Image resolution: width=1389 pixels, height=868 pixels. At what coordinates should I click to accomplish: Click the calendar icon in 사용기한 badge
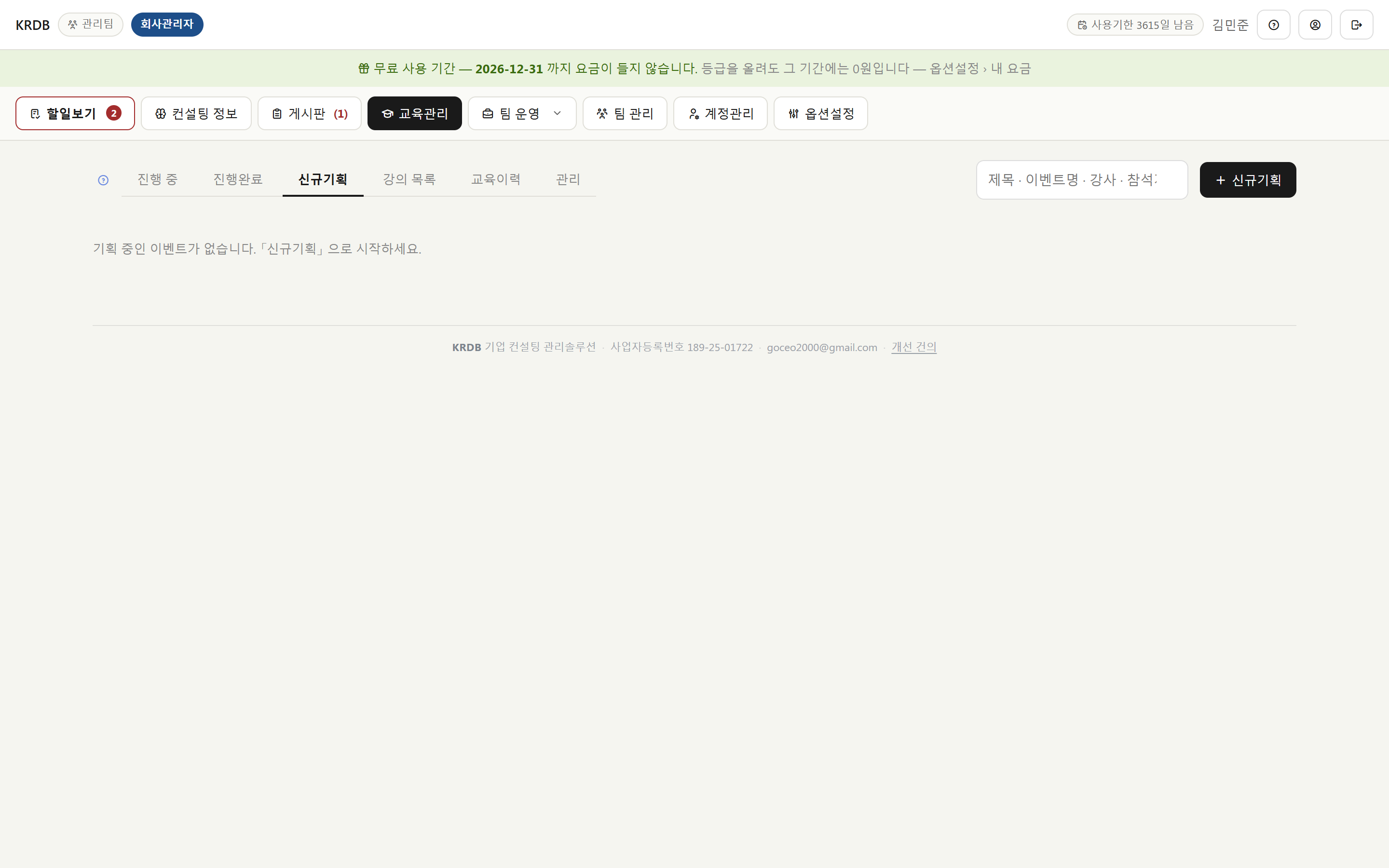(1082, 25)
